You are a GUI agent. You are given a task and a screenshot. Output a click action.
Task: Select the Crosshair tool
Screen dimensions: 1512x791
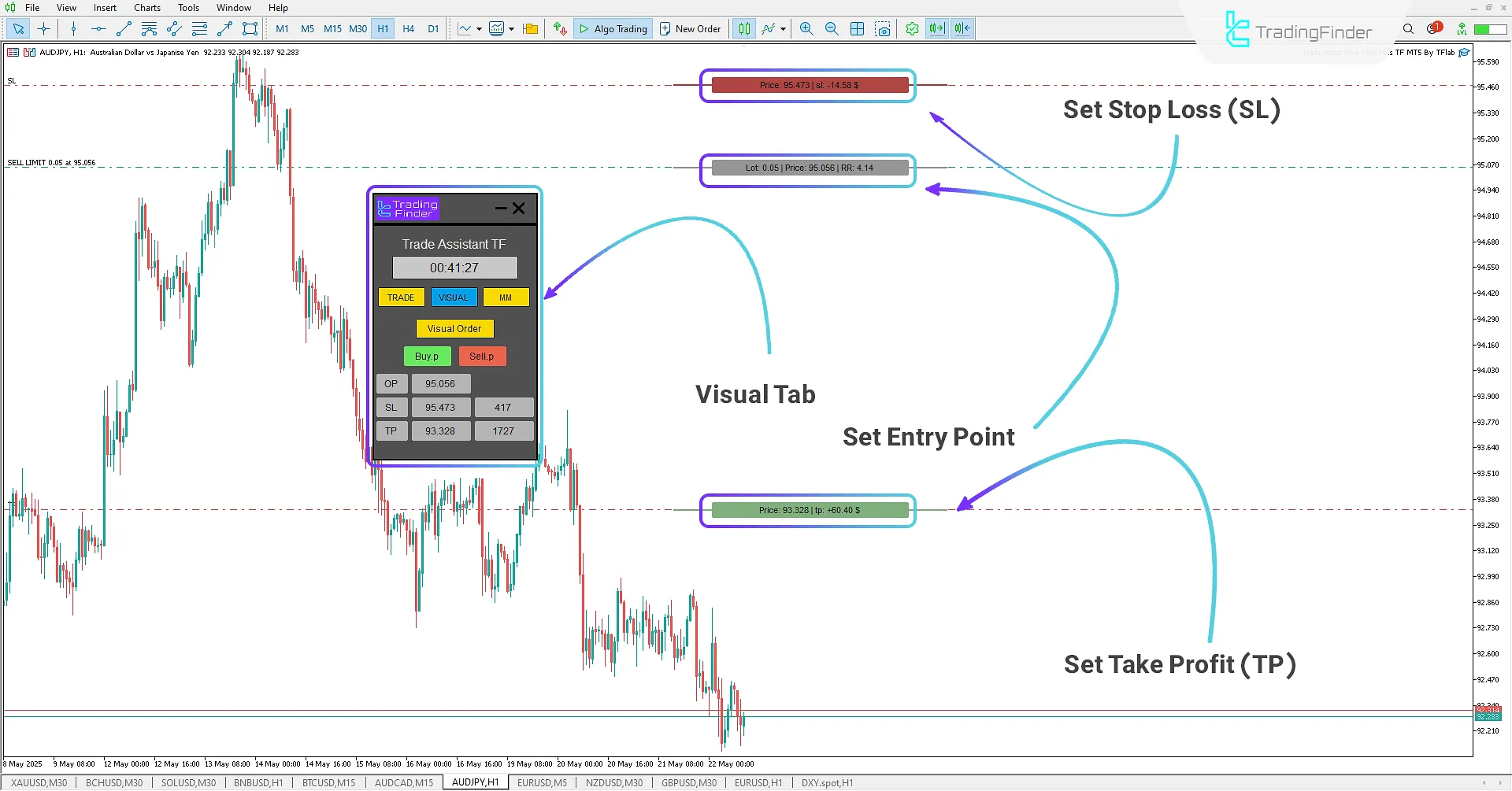pyautogui.click(x=43, y=28)
